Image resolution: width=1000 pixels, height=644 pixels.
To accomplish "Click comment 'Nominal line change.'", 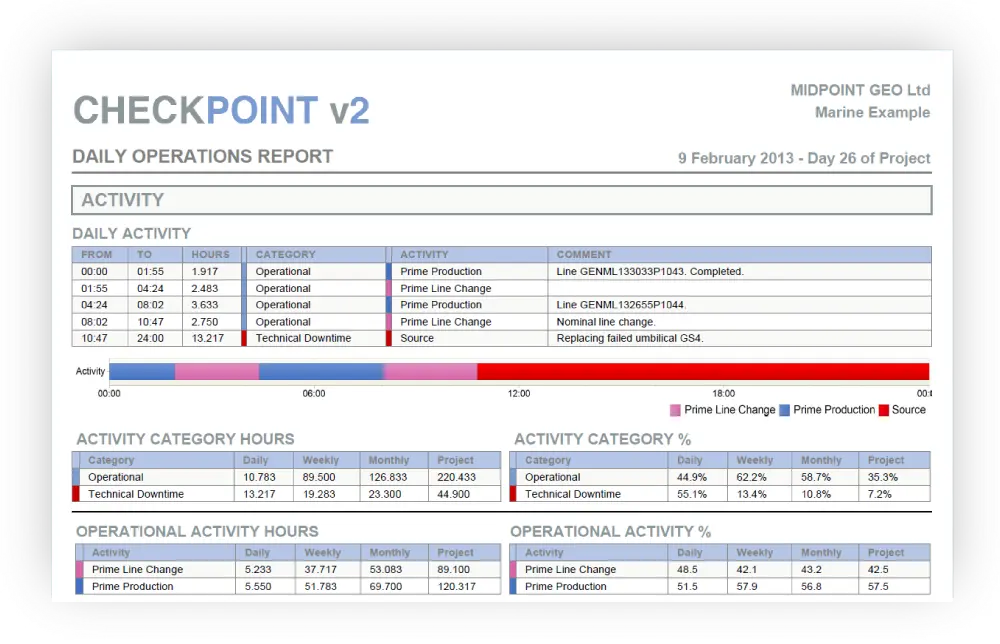I will [x=606, y=322].
